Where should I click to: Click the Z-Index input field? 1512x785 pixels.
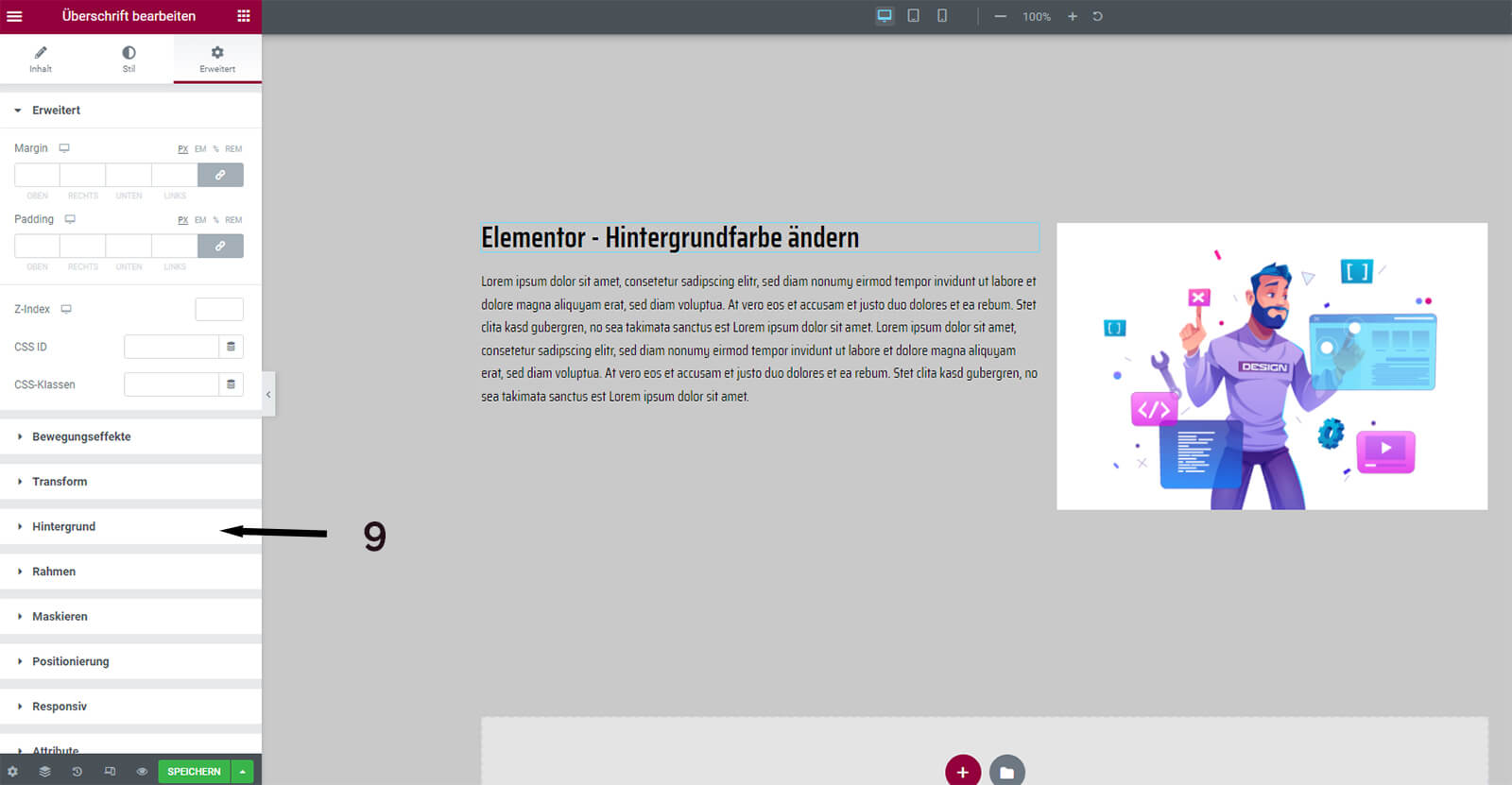[x=219, y=309]
